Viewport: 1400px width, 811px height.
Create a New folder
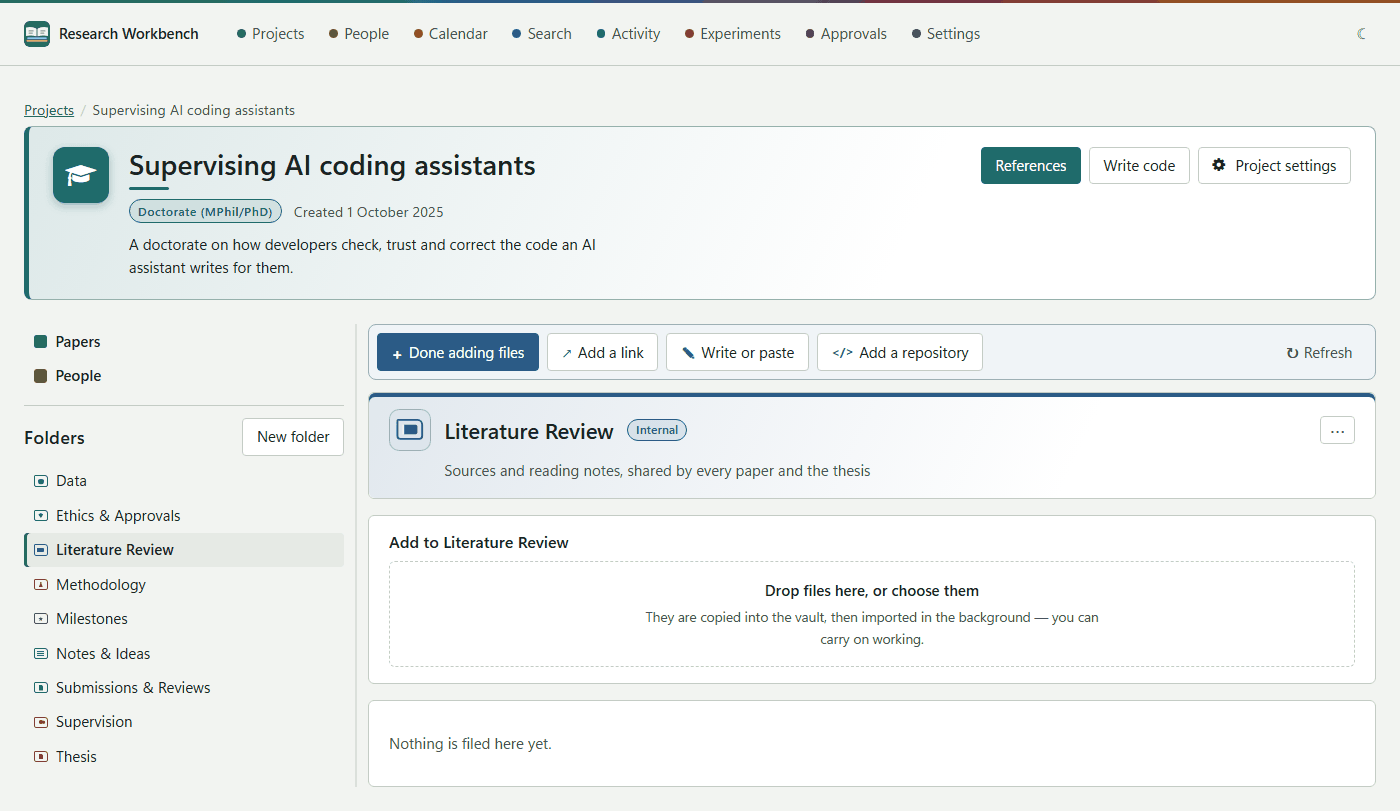(293, 437)
